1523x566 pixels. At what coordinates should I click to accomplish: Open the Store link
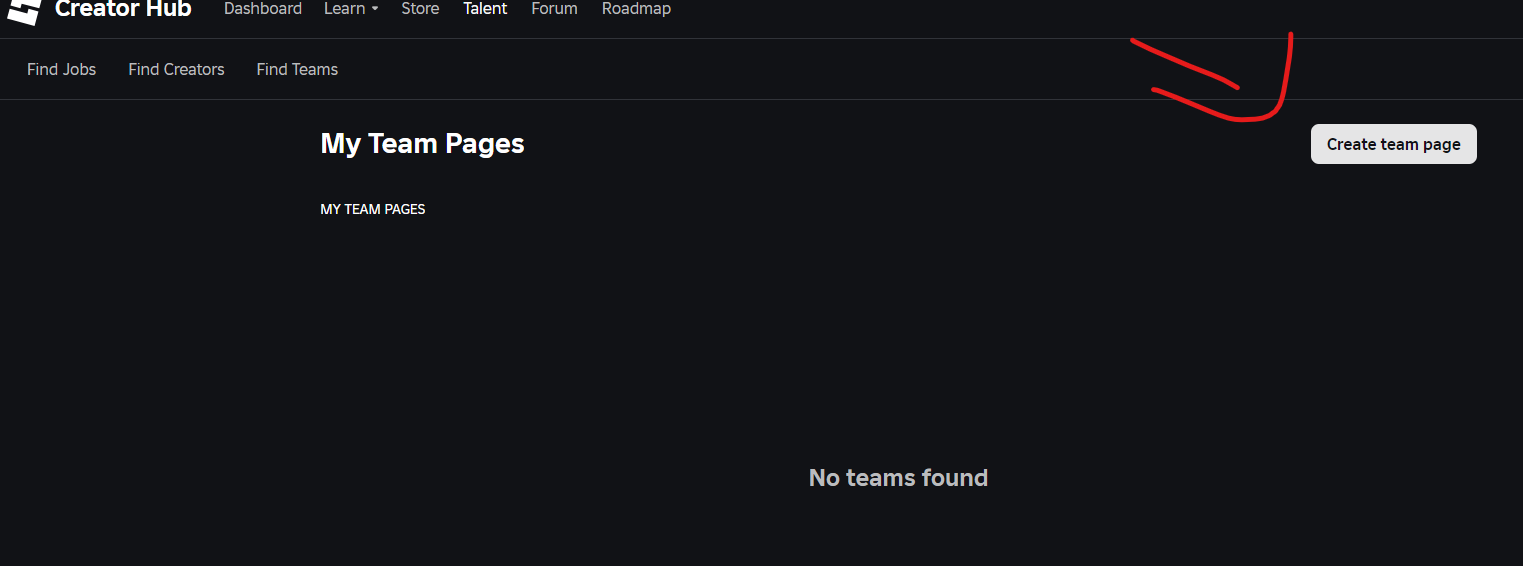[420, 9]
